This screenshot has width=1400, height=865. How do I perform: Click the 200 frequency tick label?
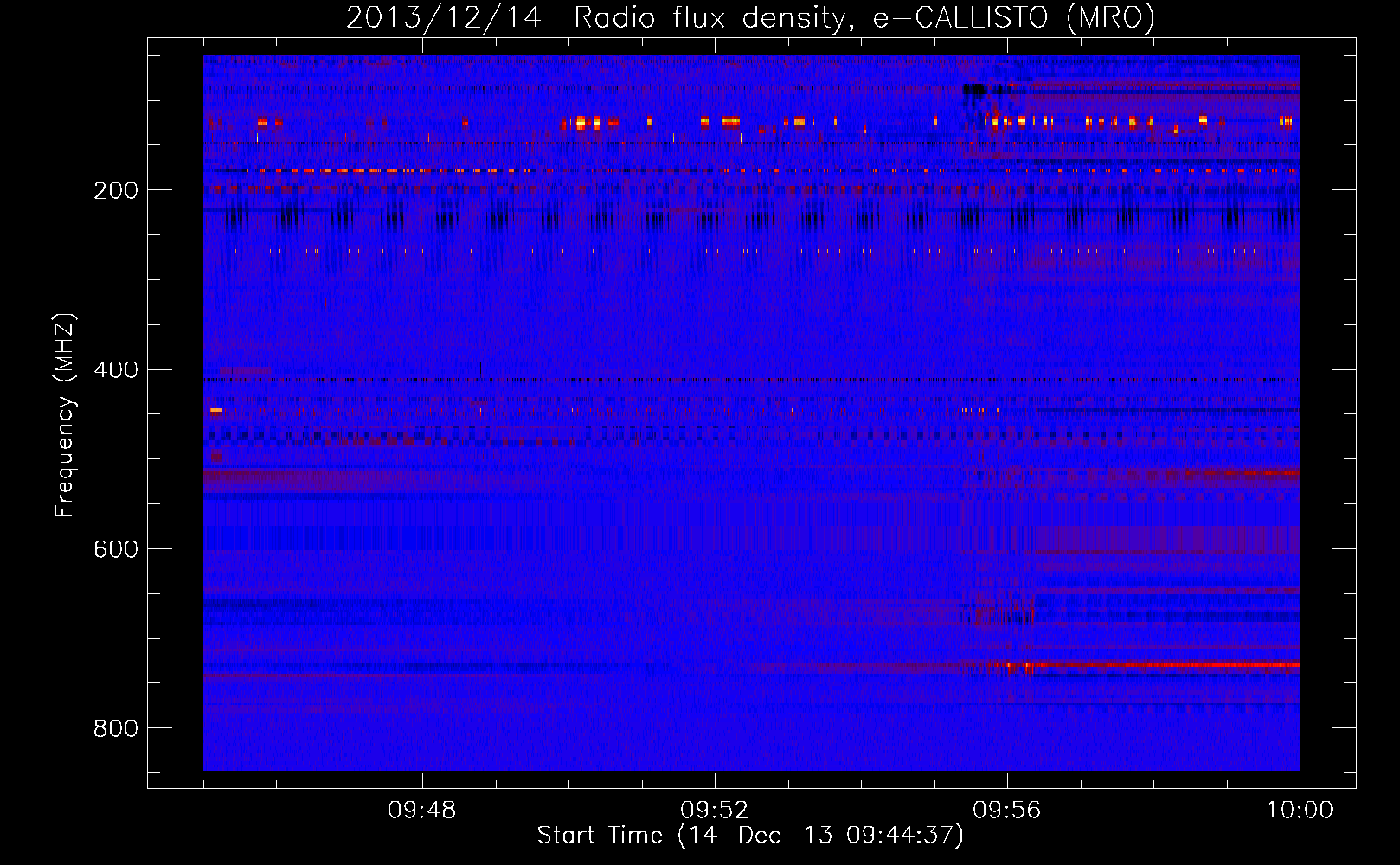pyautogui.click(x=116, y=190)
